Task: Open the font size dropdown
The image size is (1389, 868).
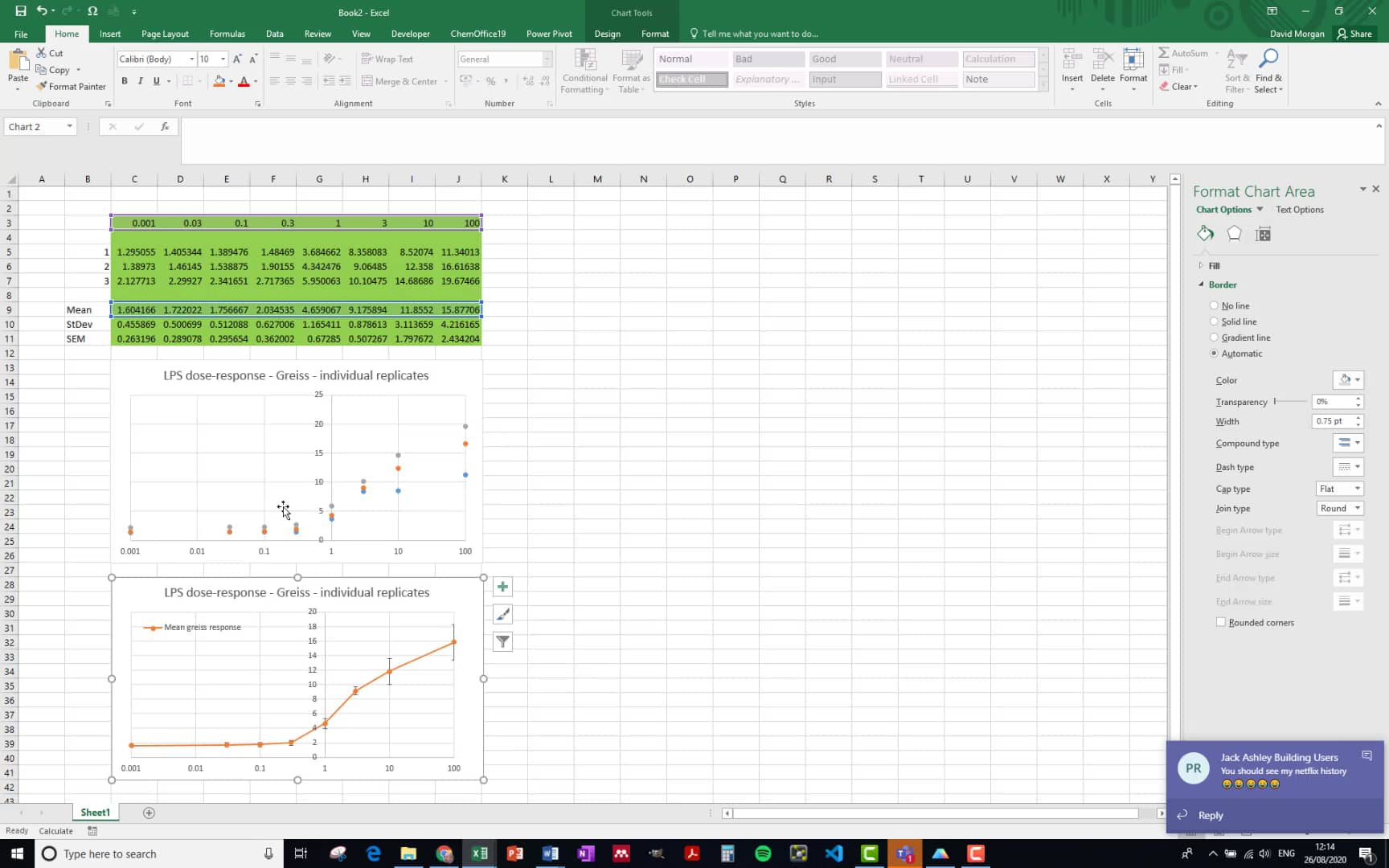Action: pos(223,59)
